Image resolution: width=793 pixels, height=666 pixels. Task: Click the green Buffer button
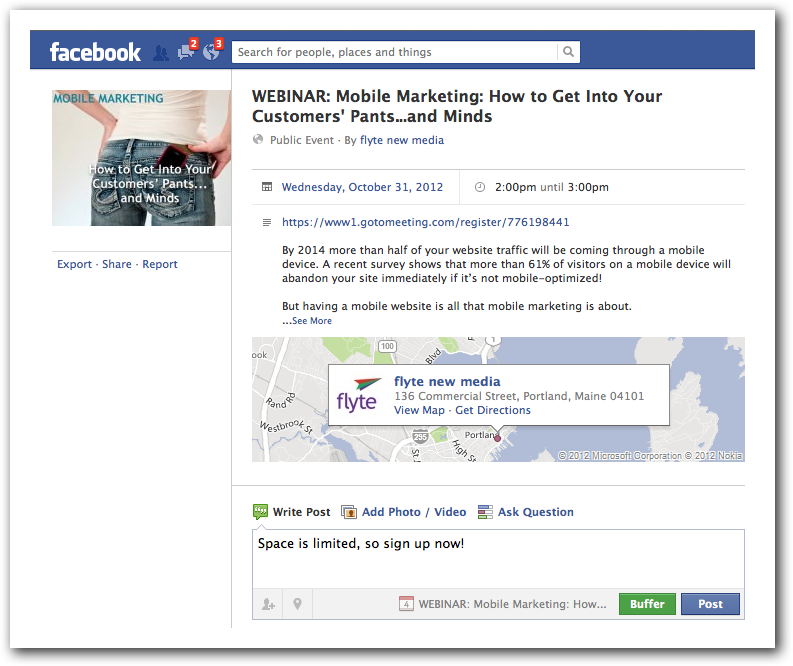(647, 604)
